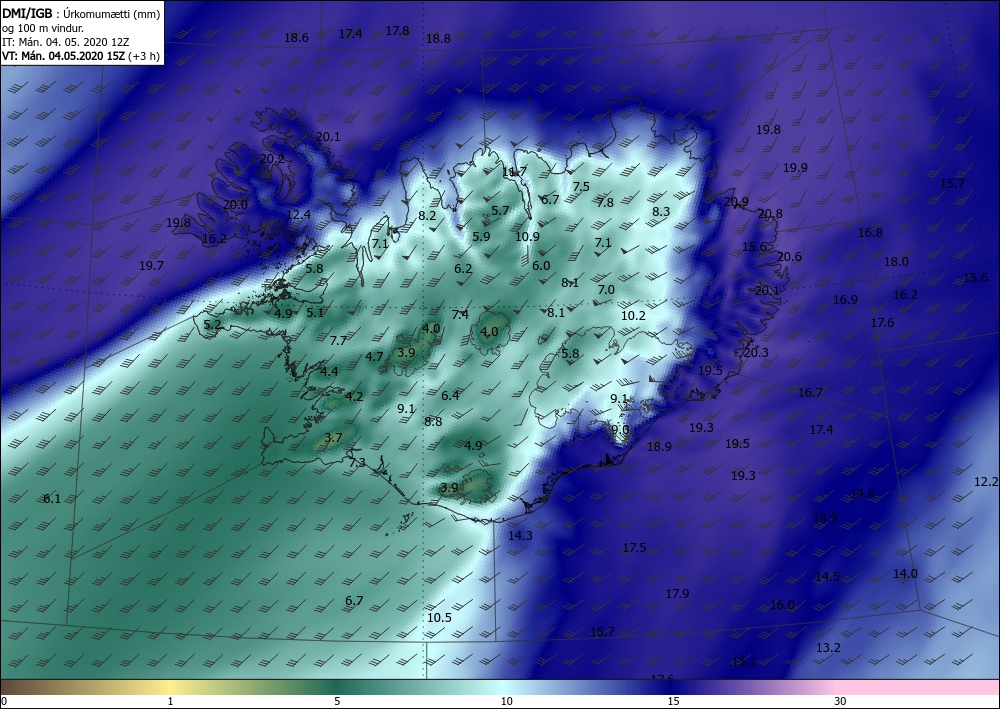This screenshot has height=709, width=1000.
Task: Click the map value '6.0'
Action: click(541, 265)
